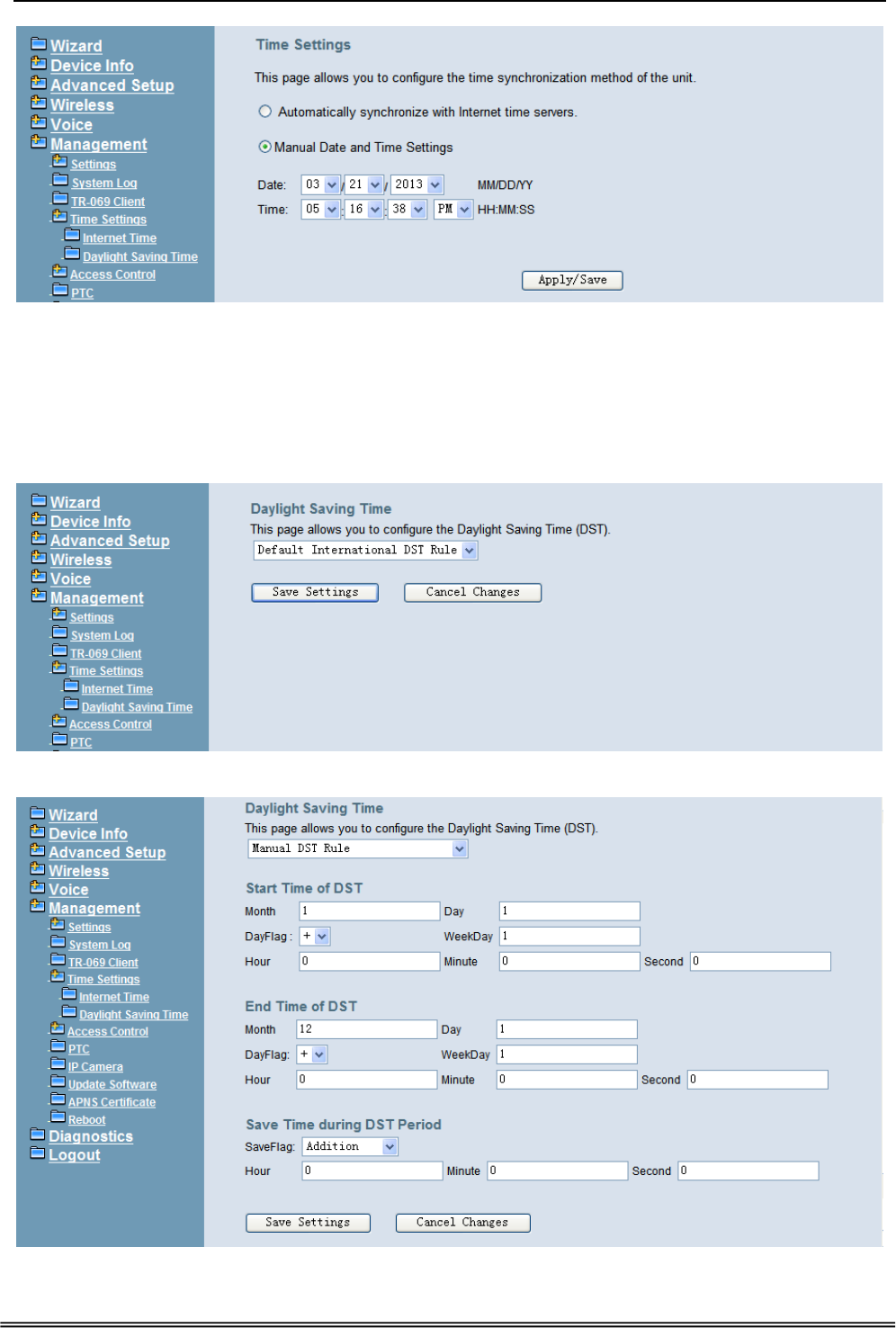Click Cancel Changes below Default International DST Rule
This screenshot has width=896, height=1328.
[472, 592]
